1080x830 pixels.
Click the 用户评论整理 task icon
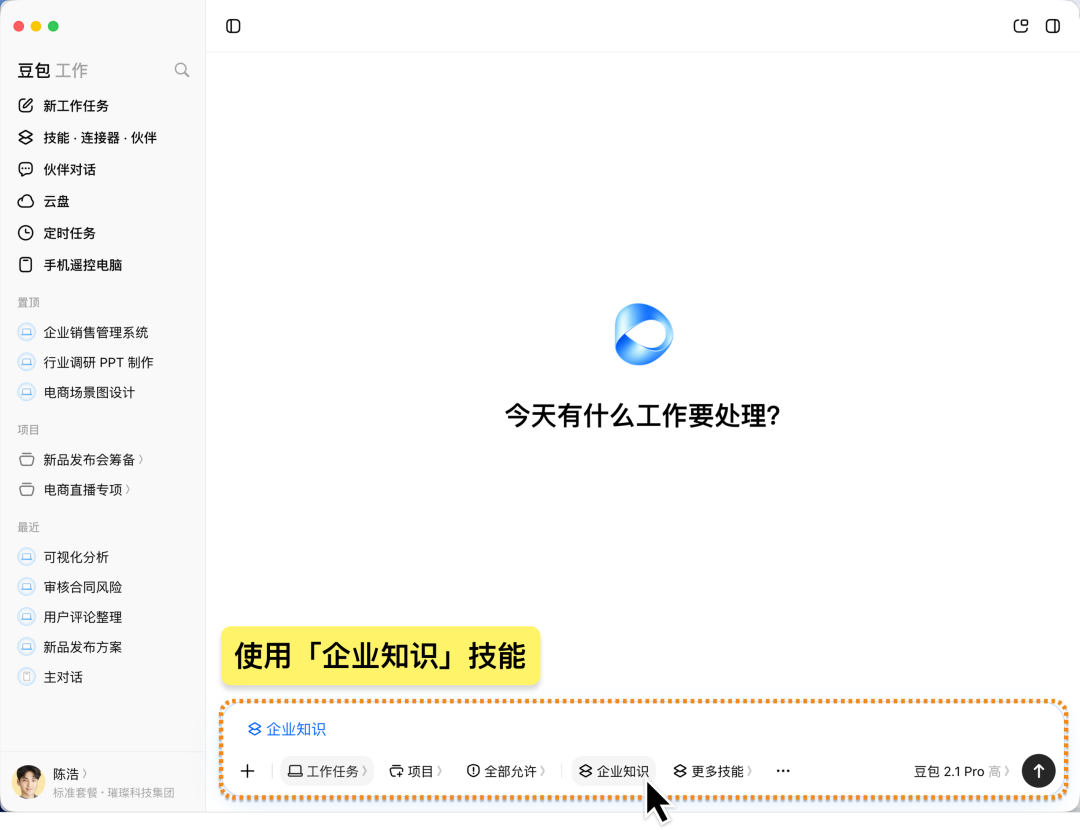pos(26,617)
